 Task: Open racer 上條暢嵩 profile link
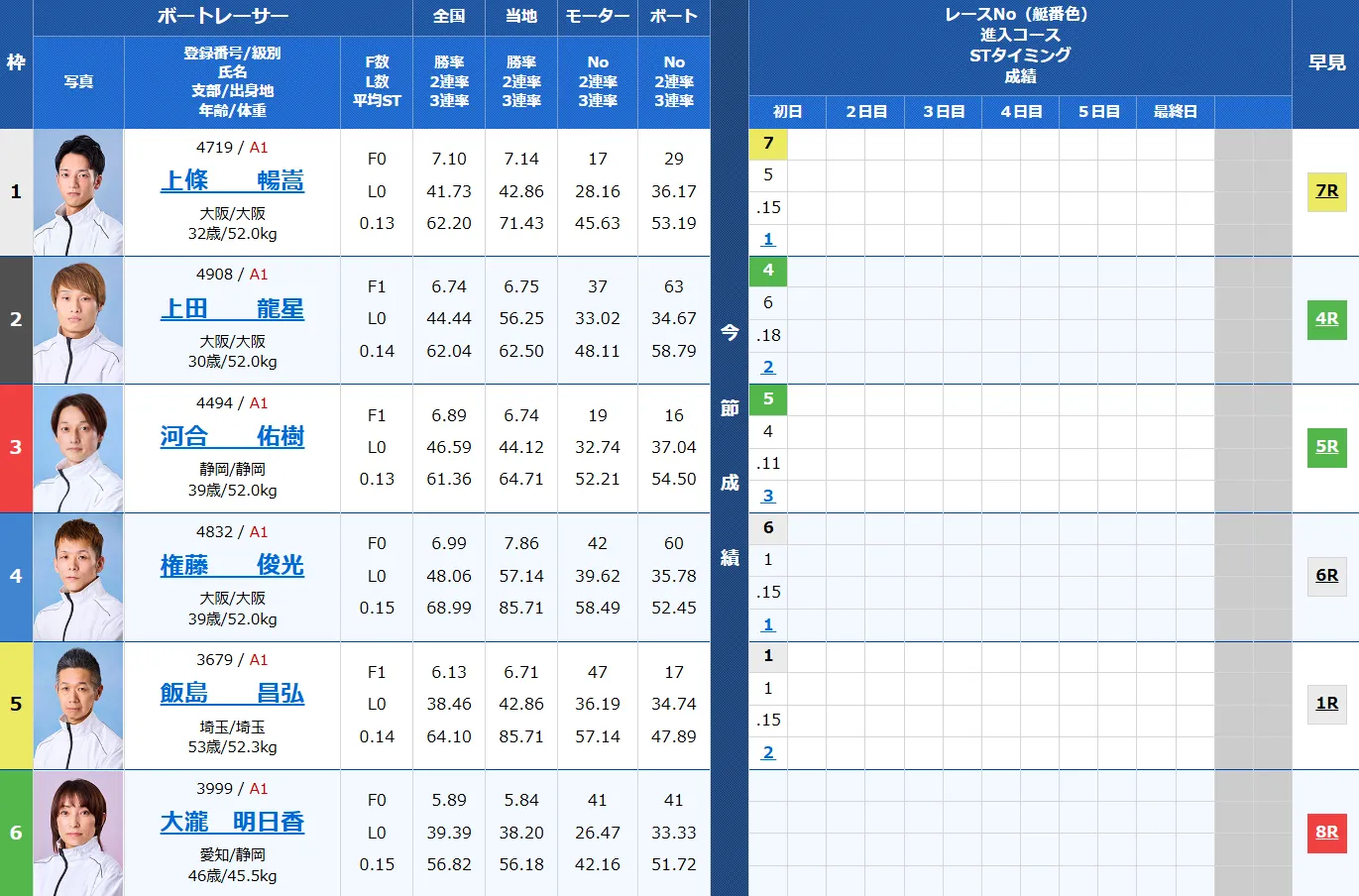[x=232, y=180]
